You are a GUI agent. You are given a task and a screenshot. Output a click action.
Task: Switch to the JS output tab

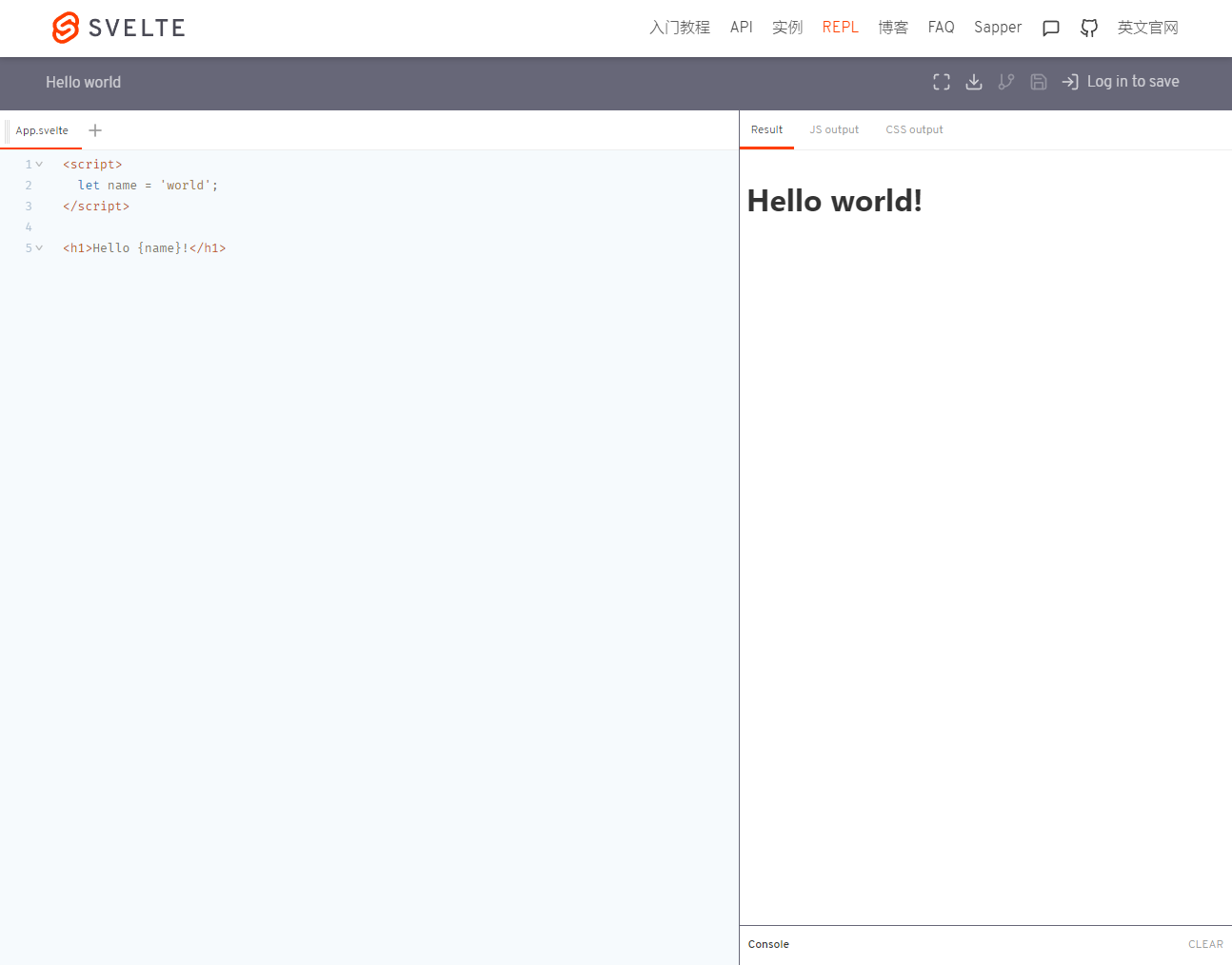[x=834, y=129]
